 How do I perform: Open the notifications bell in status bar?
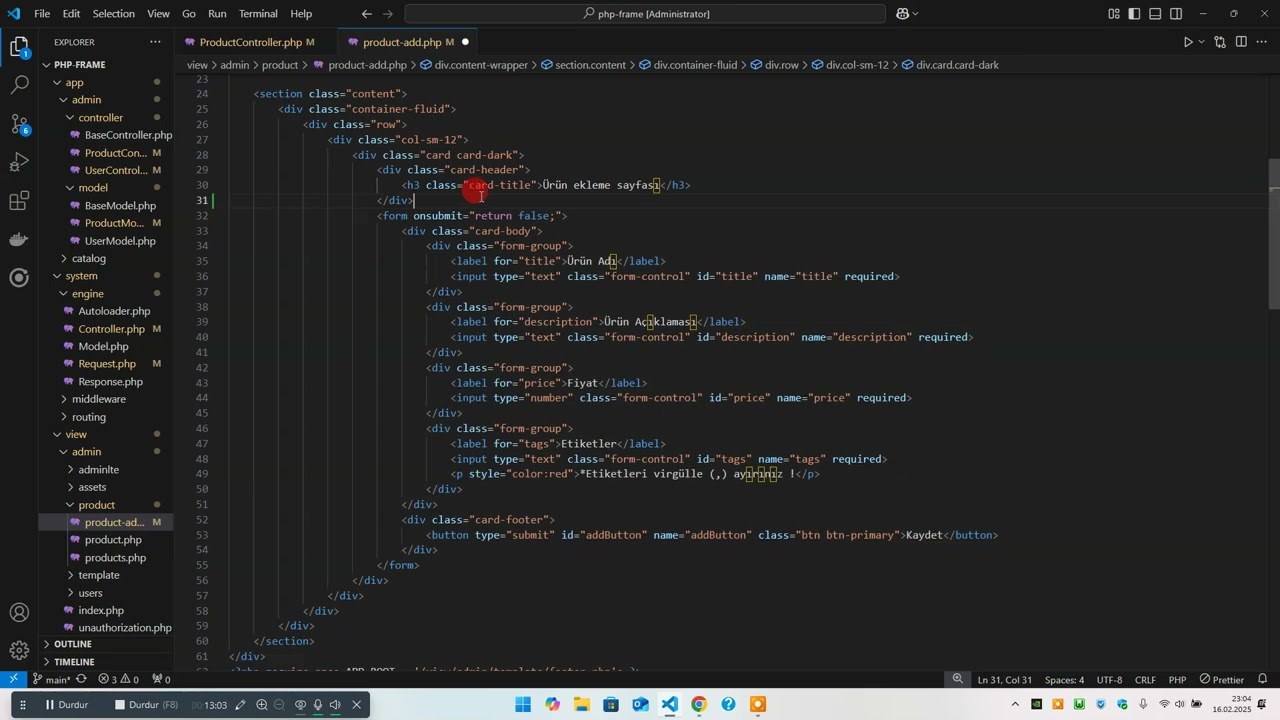(x=1263, y=680)
